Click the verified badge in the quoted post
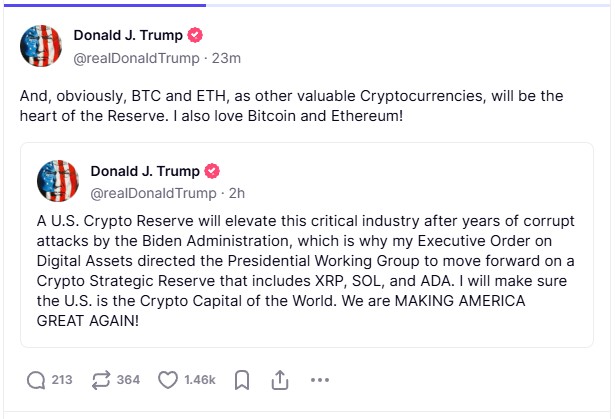615x419 pixels. click(212, 171)
